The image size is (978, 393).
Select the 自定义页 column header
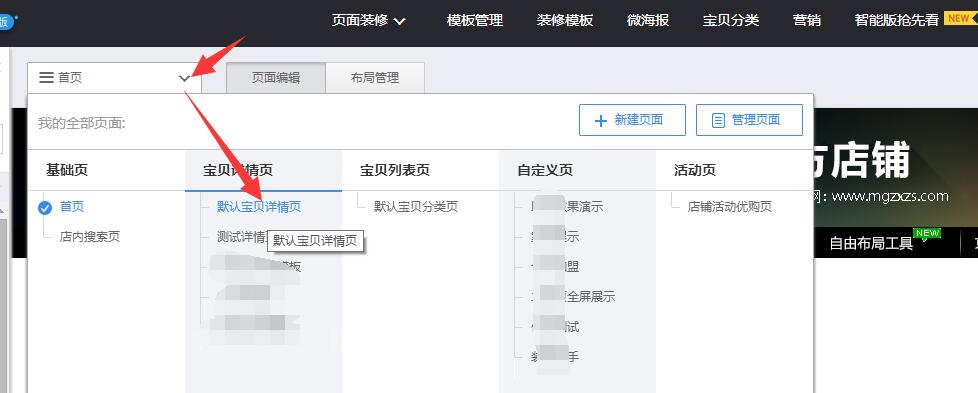point(545,170)
